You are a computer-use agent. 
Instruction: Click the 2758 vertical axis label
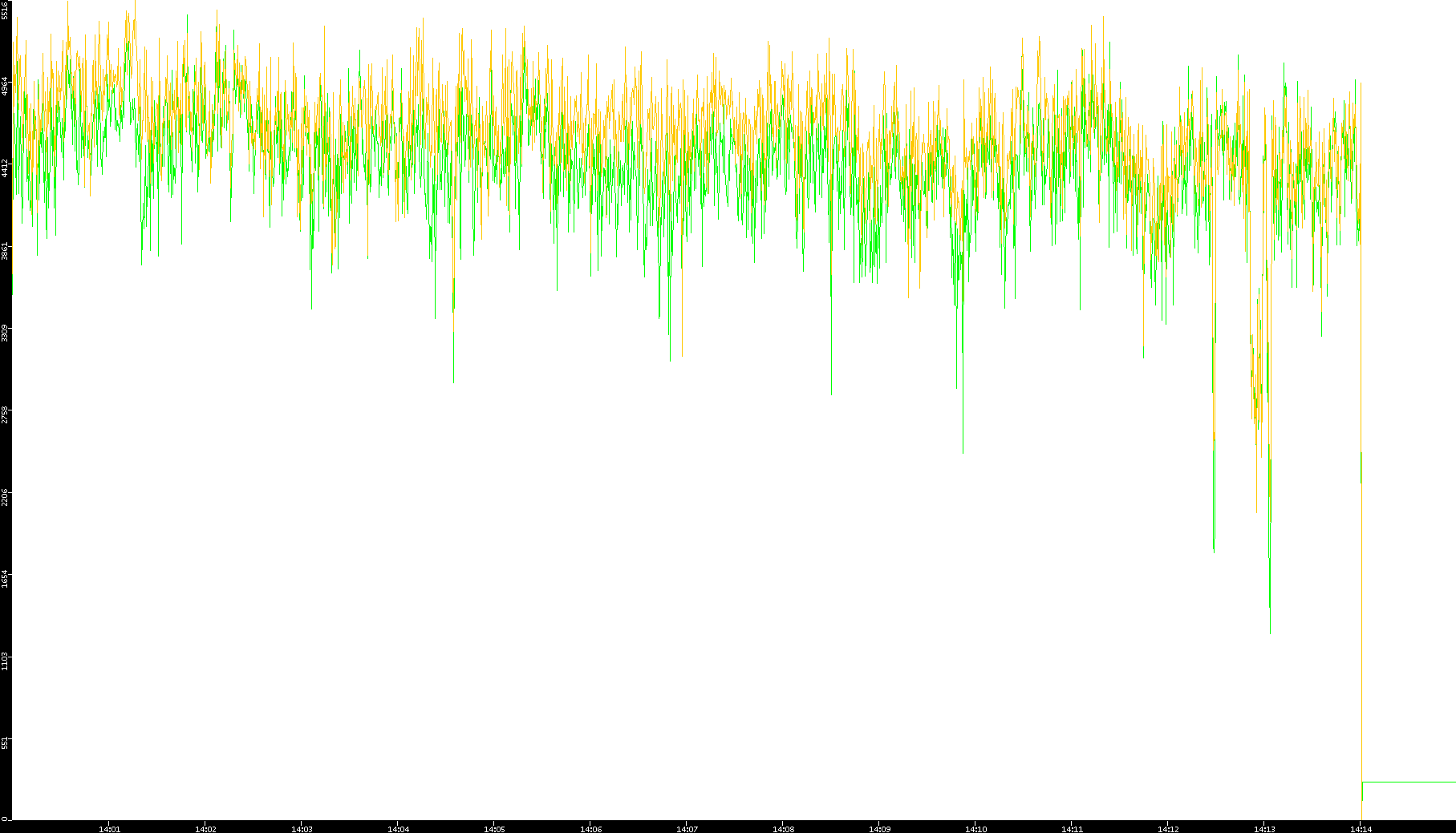tap(5, 414)
